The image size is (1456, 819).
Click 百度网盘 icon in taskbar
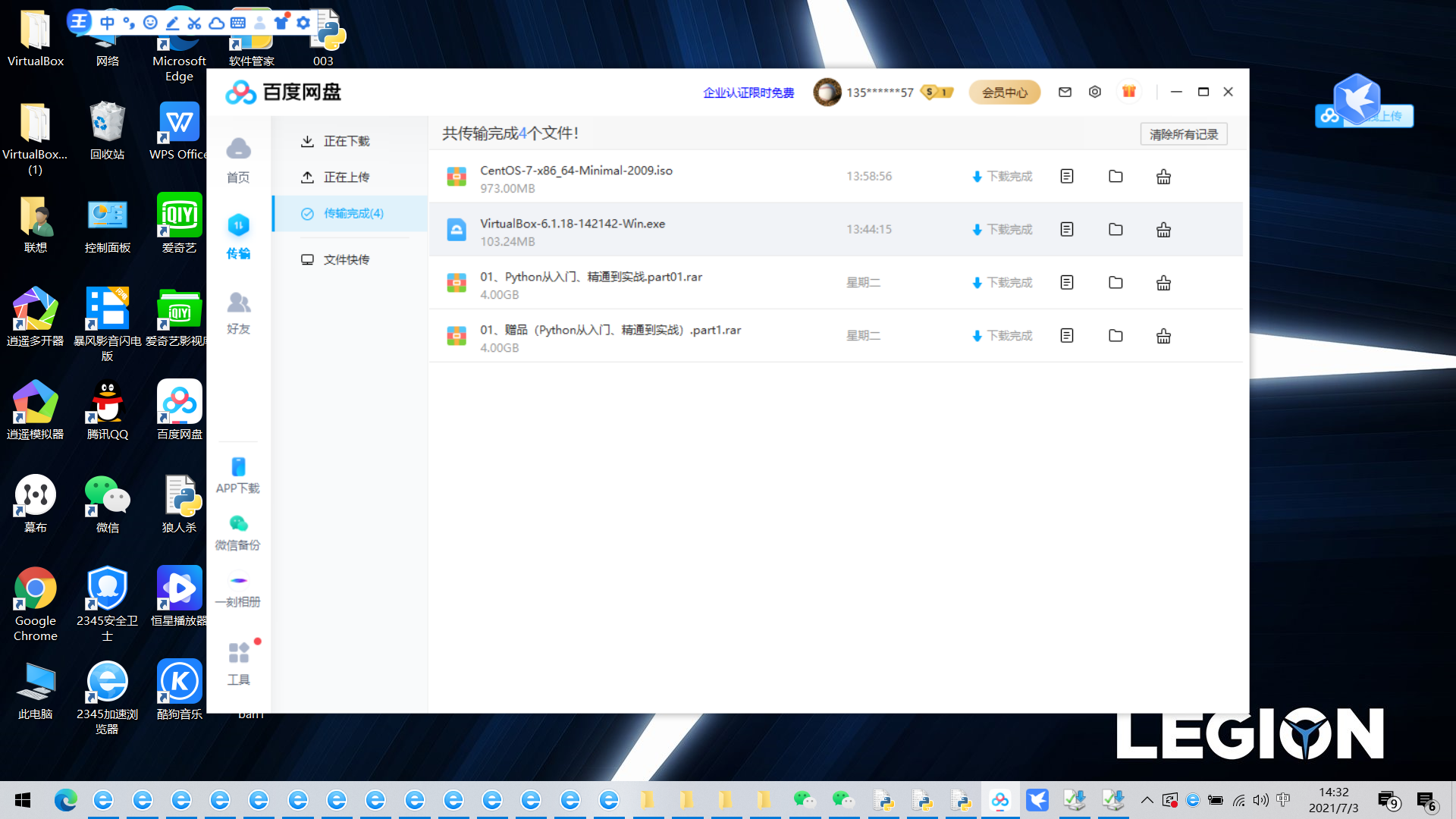pos(999,800)
